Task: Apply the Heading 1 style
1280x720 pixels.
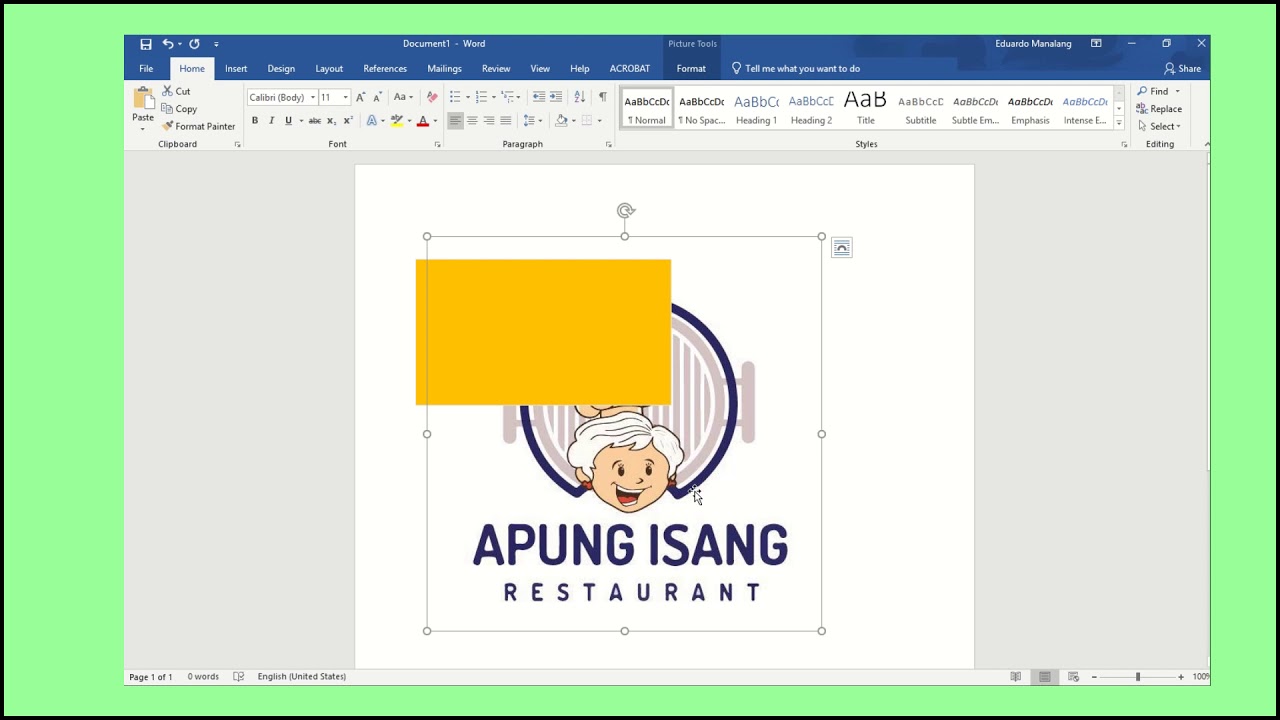Action: pos(756,108)
